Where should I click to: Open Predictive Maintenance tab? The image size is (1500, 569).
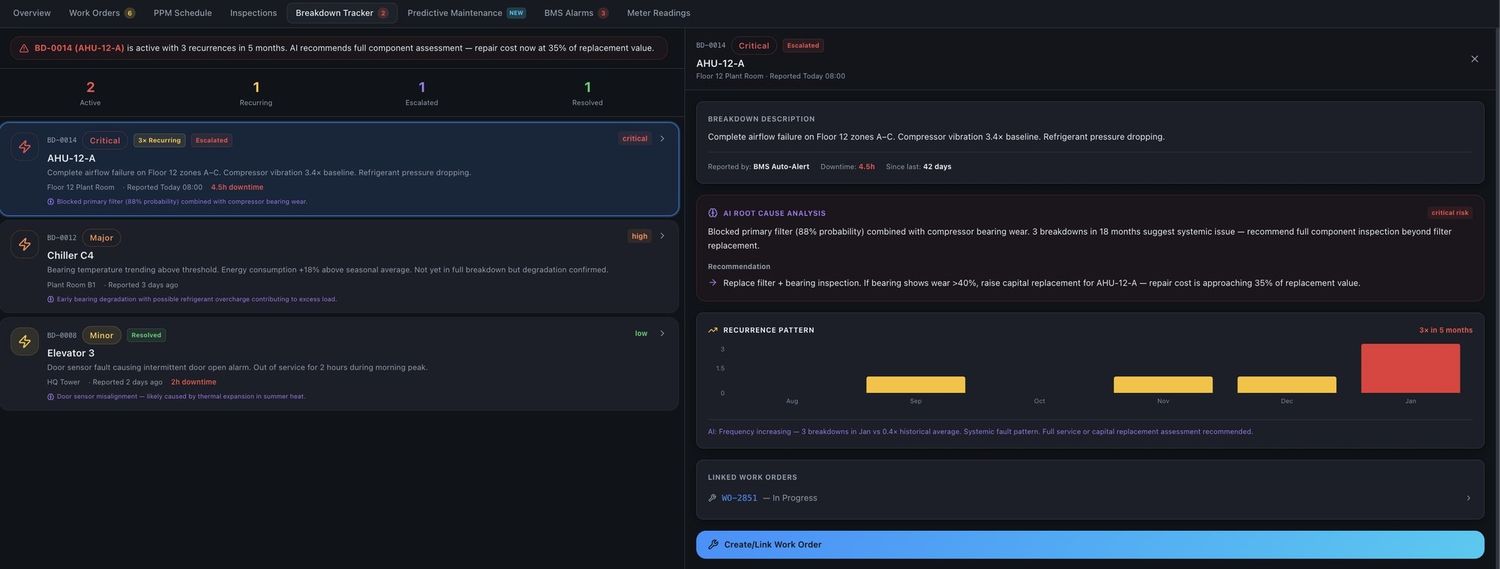click(466, 13)
